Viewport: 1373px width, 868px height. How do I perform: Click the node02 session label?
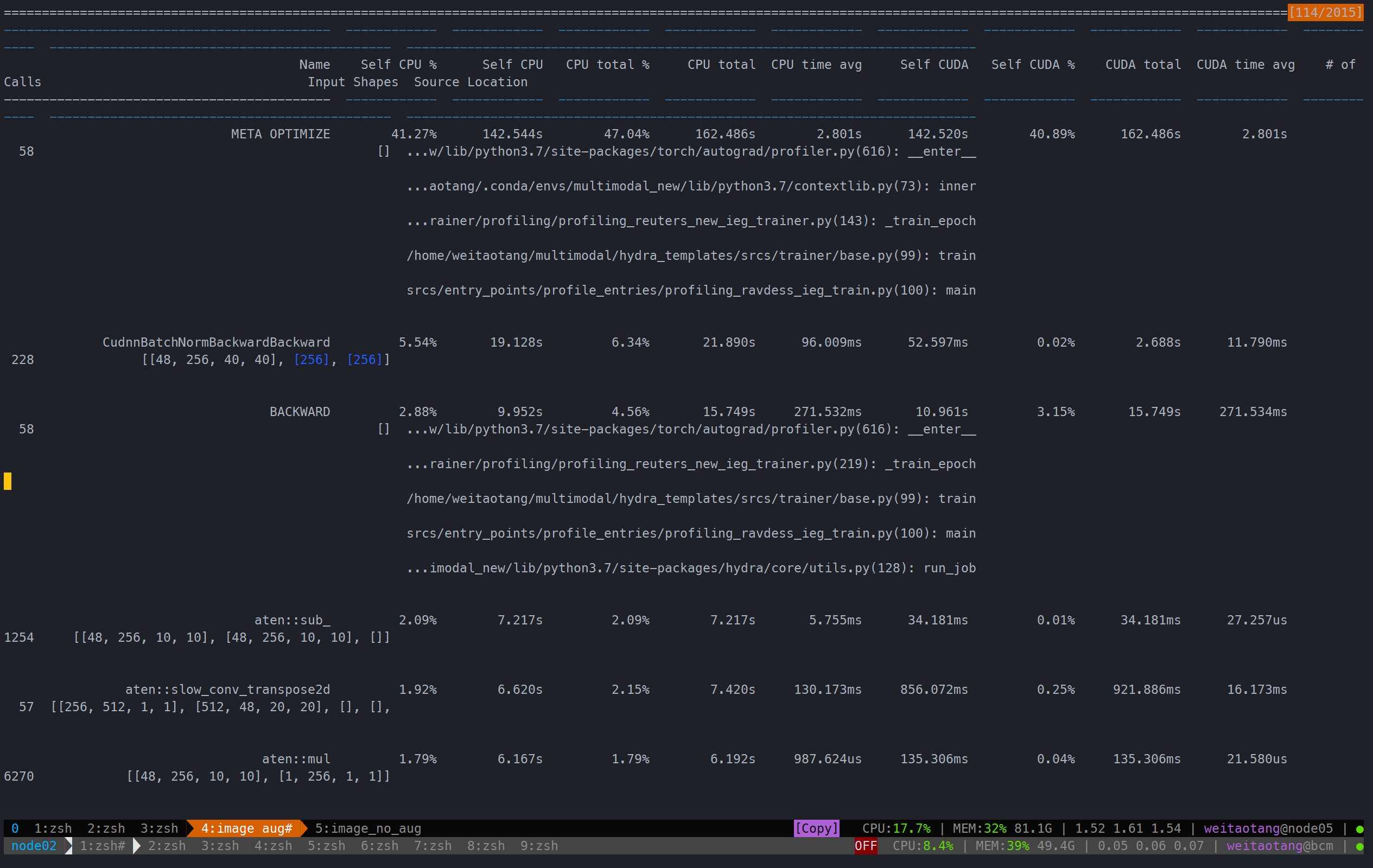pyautogui.click(x=34, y=846)
